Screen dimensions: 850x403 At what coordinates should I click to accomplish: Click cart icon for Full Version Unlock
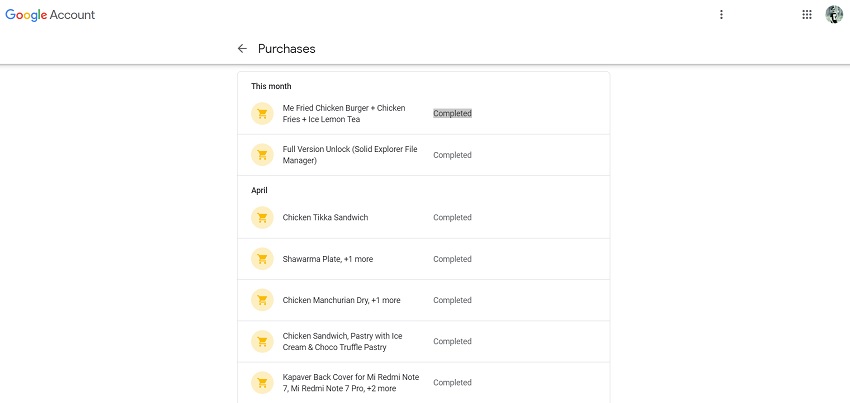(262, 155)
